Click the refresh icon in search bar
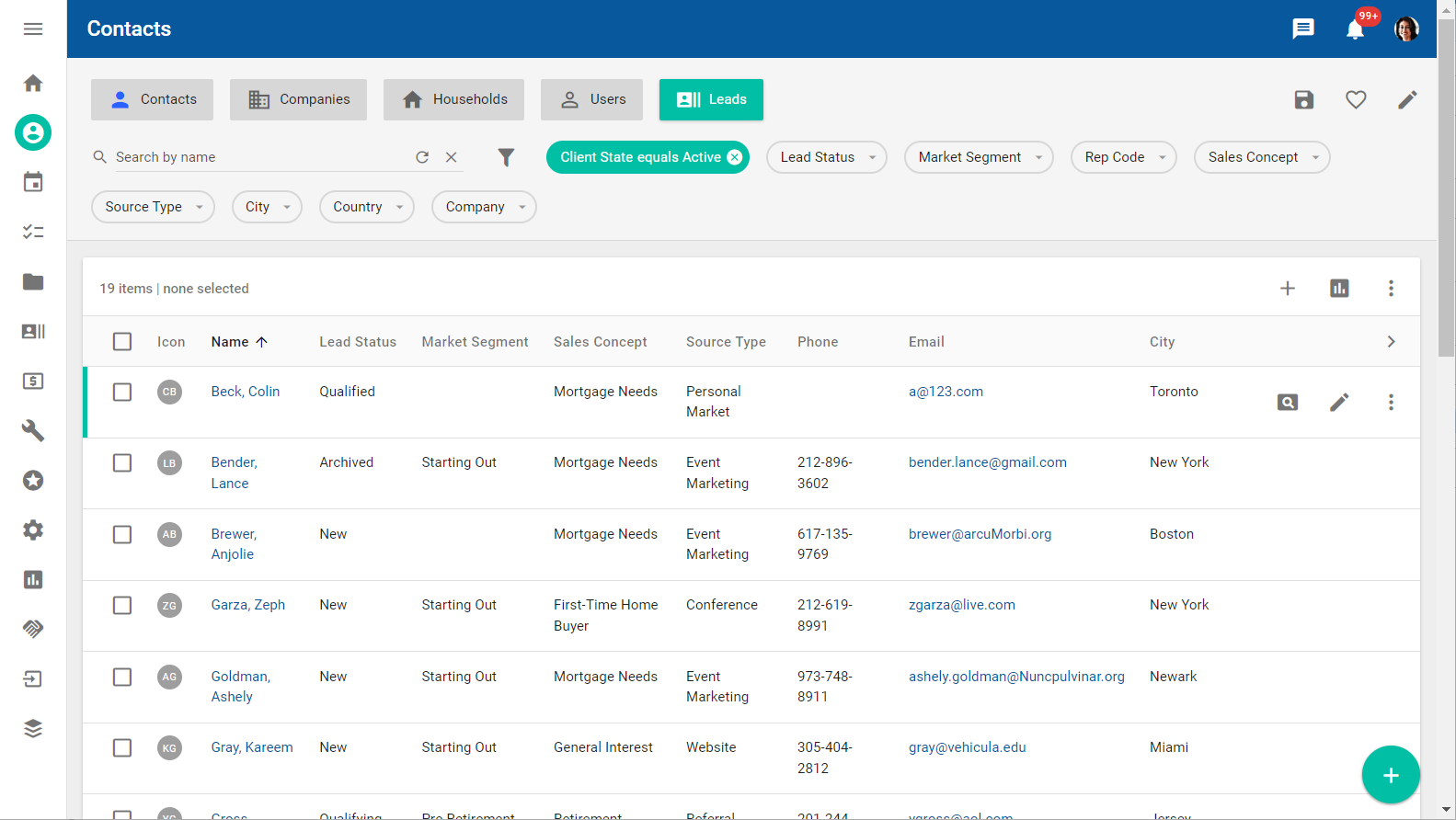Viewport: 1456px width, 820px height. pos(422,157)
